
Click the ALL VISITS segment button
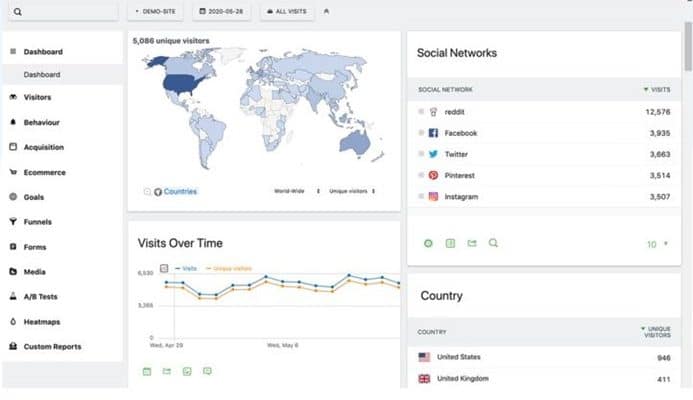click(287, 12)
